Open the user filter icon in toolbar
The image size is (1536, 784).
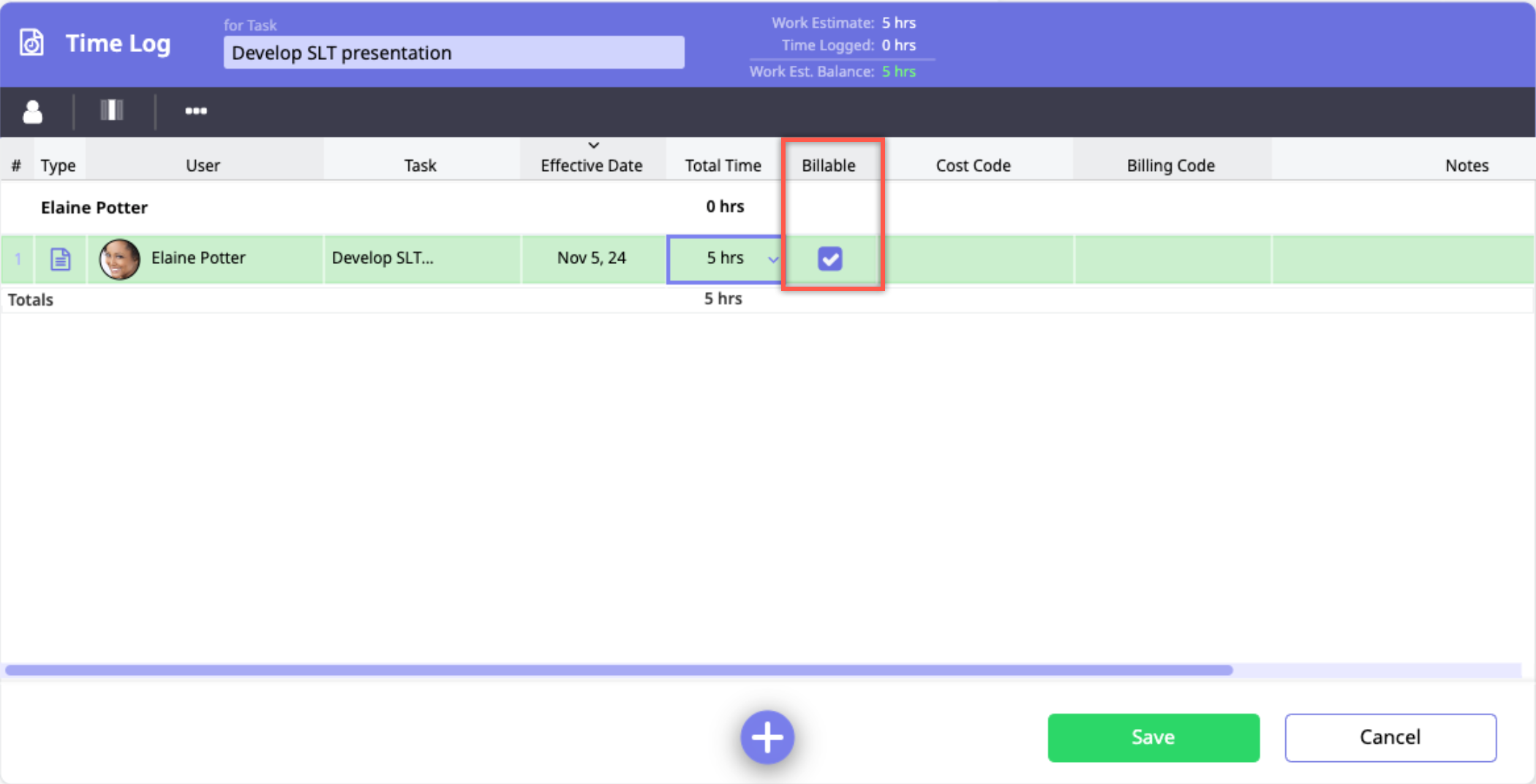tap(33, 112)
